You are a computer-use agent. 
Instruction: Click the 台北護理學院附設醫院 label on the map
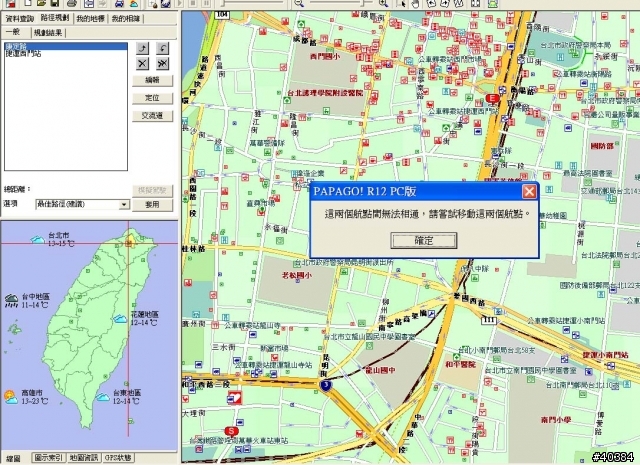(325, 93)
